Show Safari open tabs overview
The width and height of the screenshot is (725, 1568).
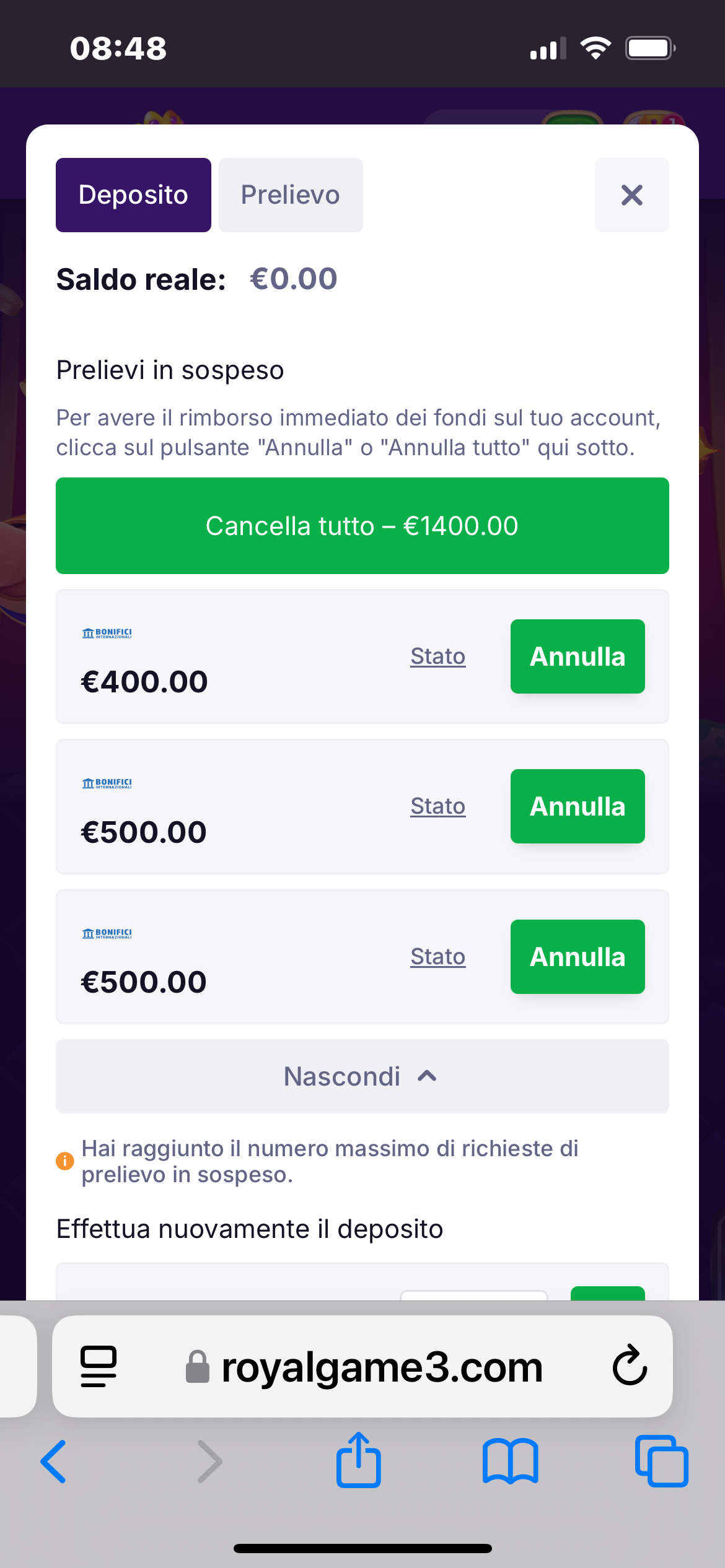point(661,1461)
